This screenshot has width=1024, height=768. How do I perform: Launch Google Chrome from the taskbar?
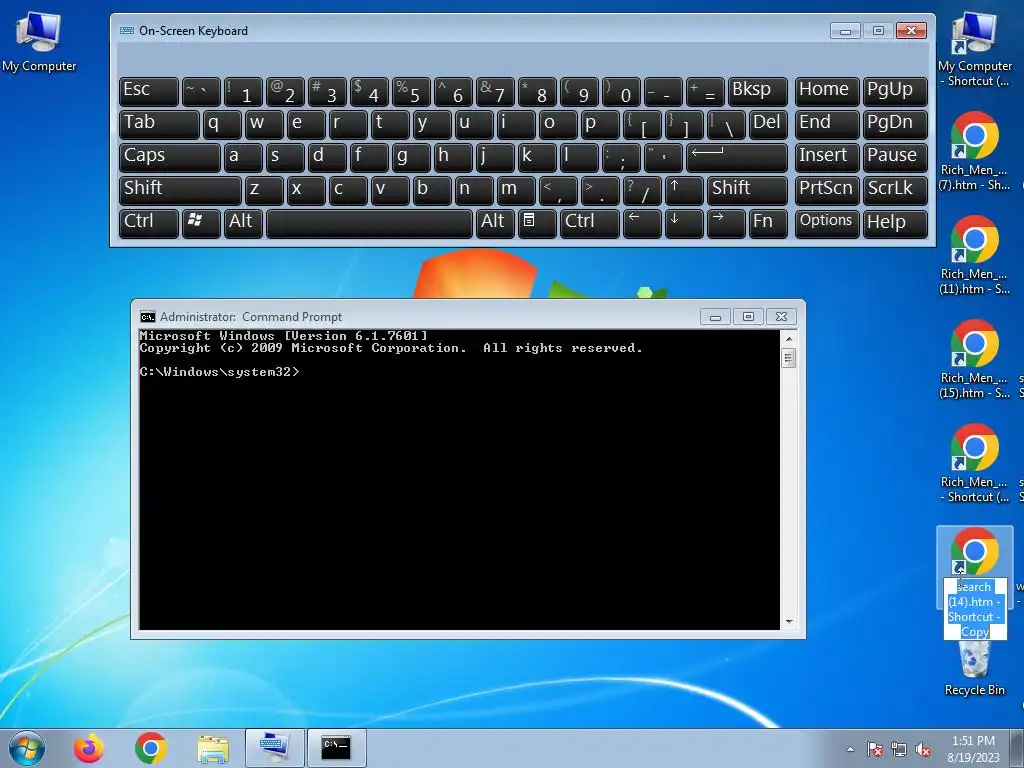tap(151, 748)
